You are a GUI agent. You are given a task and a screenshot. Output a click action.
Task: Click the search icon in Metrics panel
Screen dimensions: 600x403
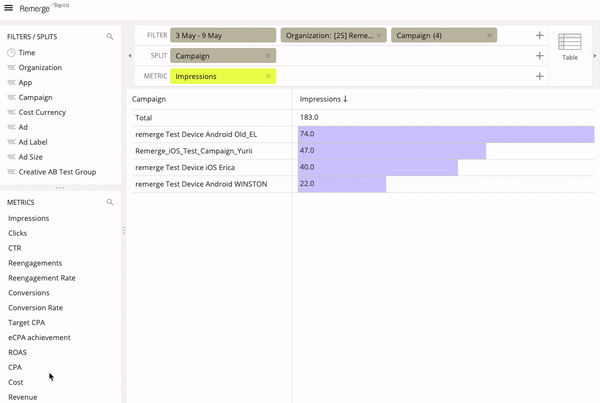coord(110,202)
